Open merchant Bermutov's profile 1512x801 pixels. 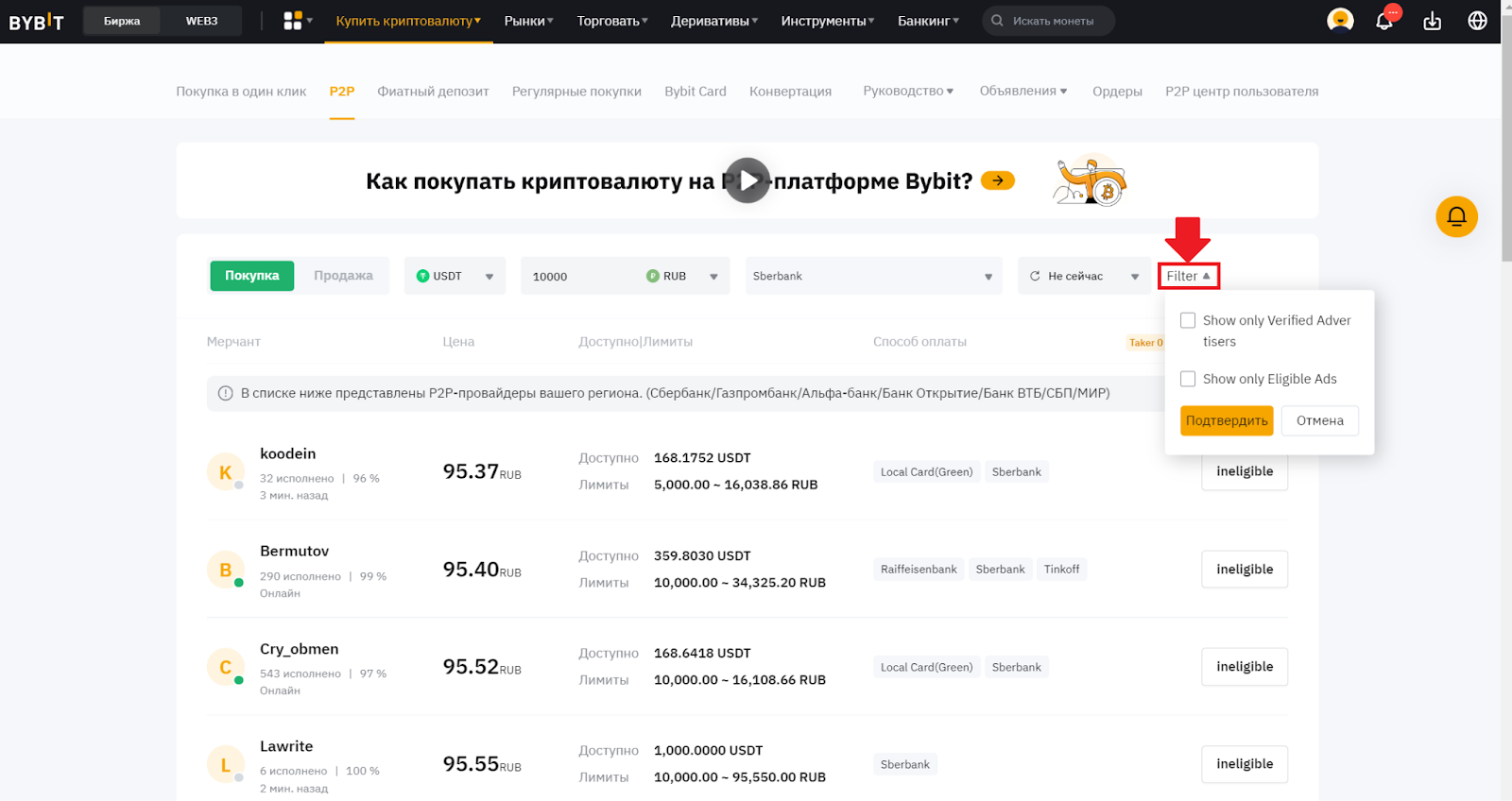click(295, 552)
